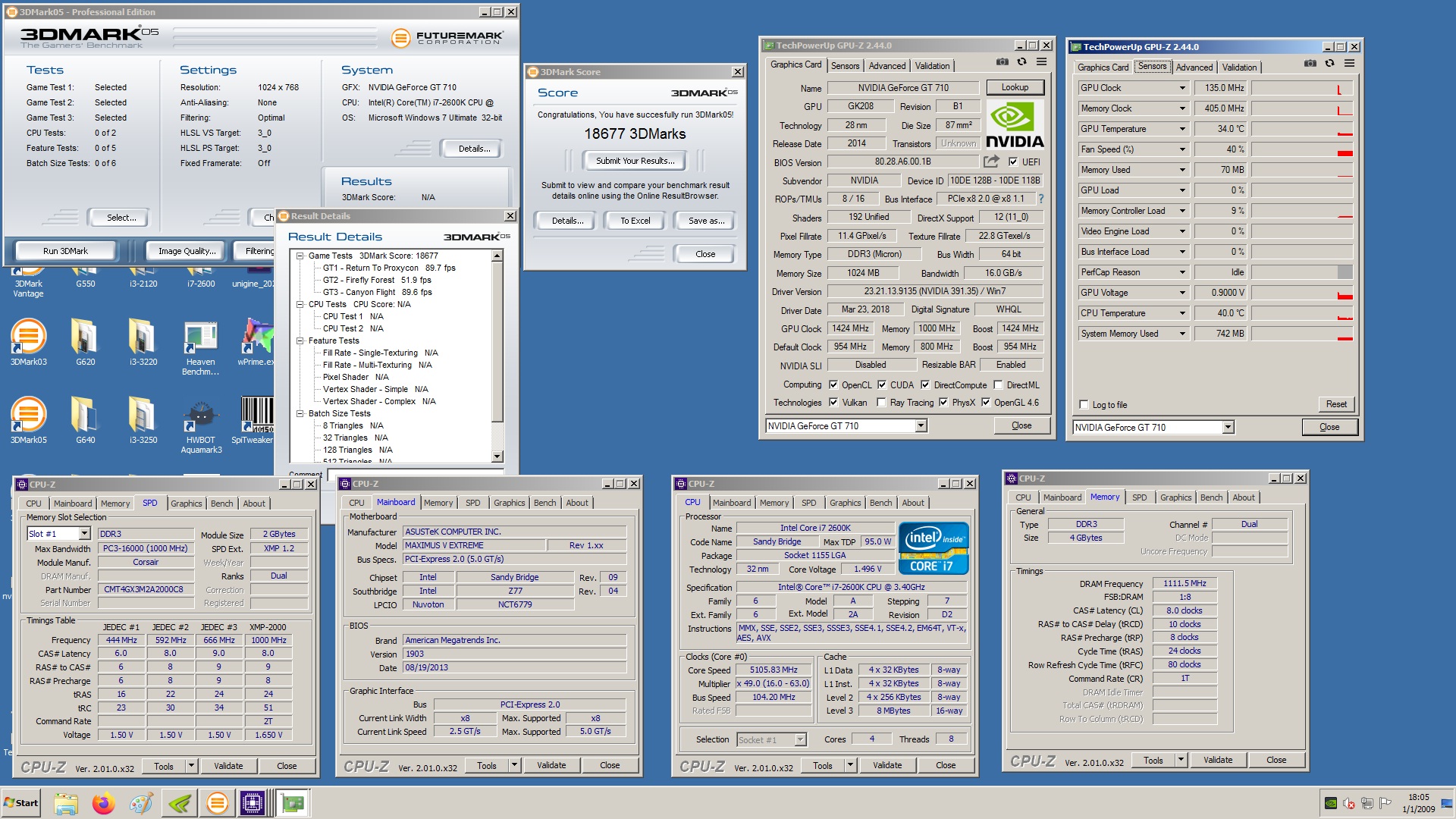
Task: Open the Slot #1 dropdown in CPU-Z SPD
Action: [x=84, y=534]
